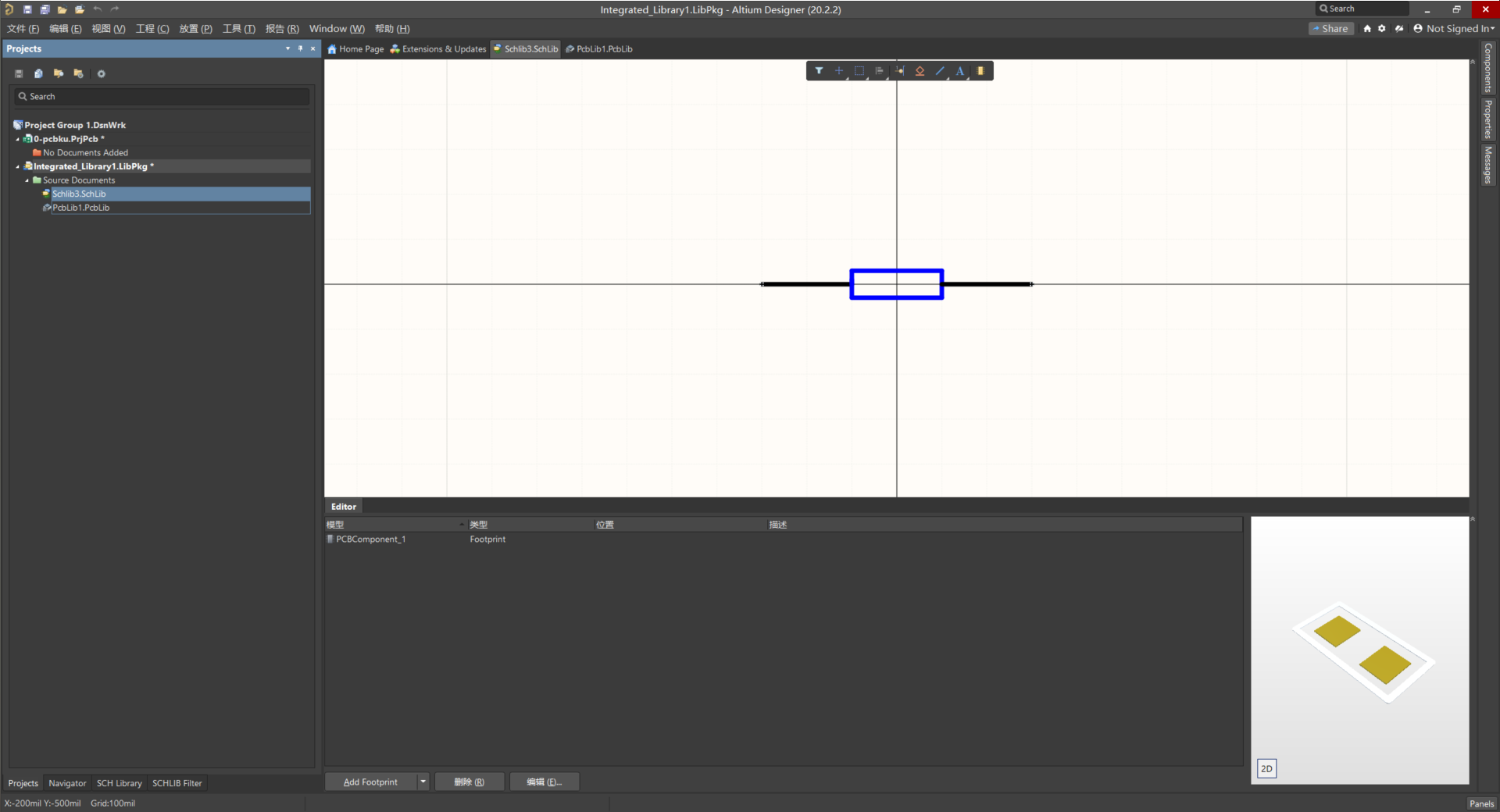Toggle the 2D preview button
This screenshot has height=812, width=1500.
(x=1266, y=768)
